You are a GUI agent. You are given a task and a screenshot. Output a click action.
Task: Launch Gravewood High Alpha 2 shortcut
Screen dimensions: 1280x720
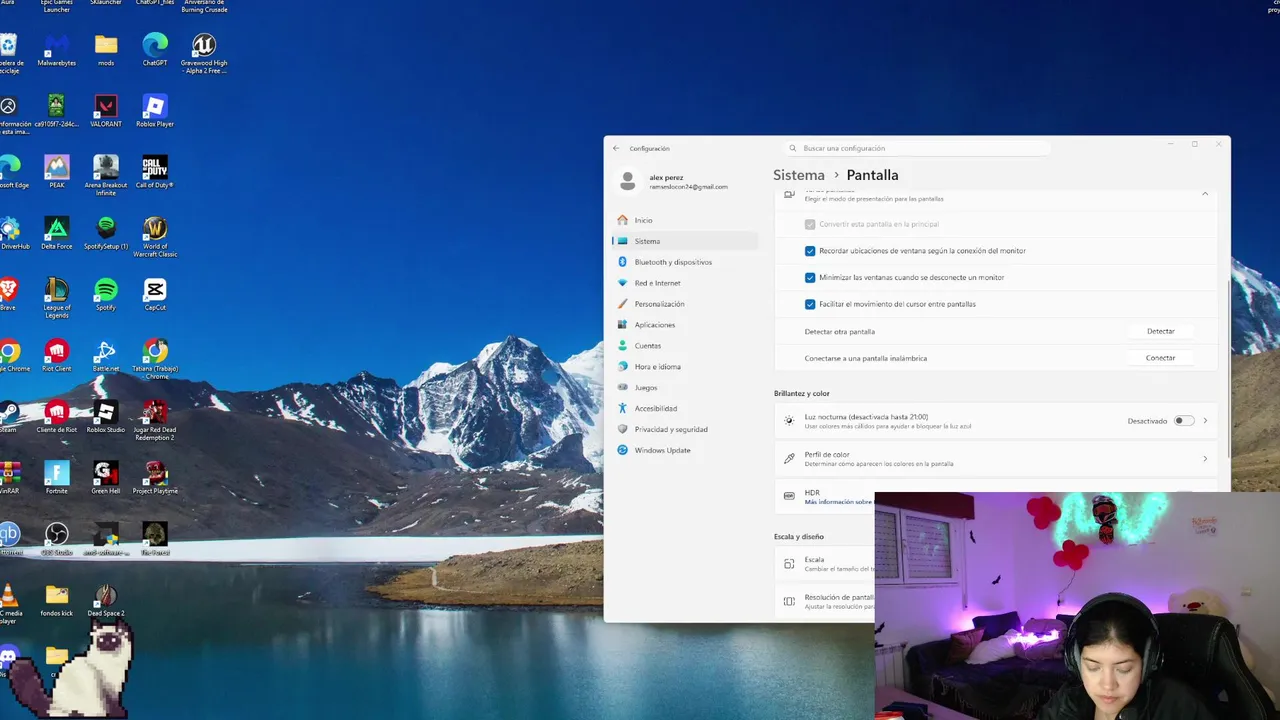click(204, 54)
